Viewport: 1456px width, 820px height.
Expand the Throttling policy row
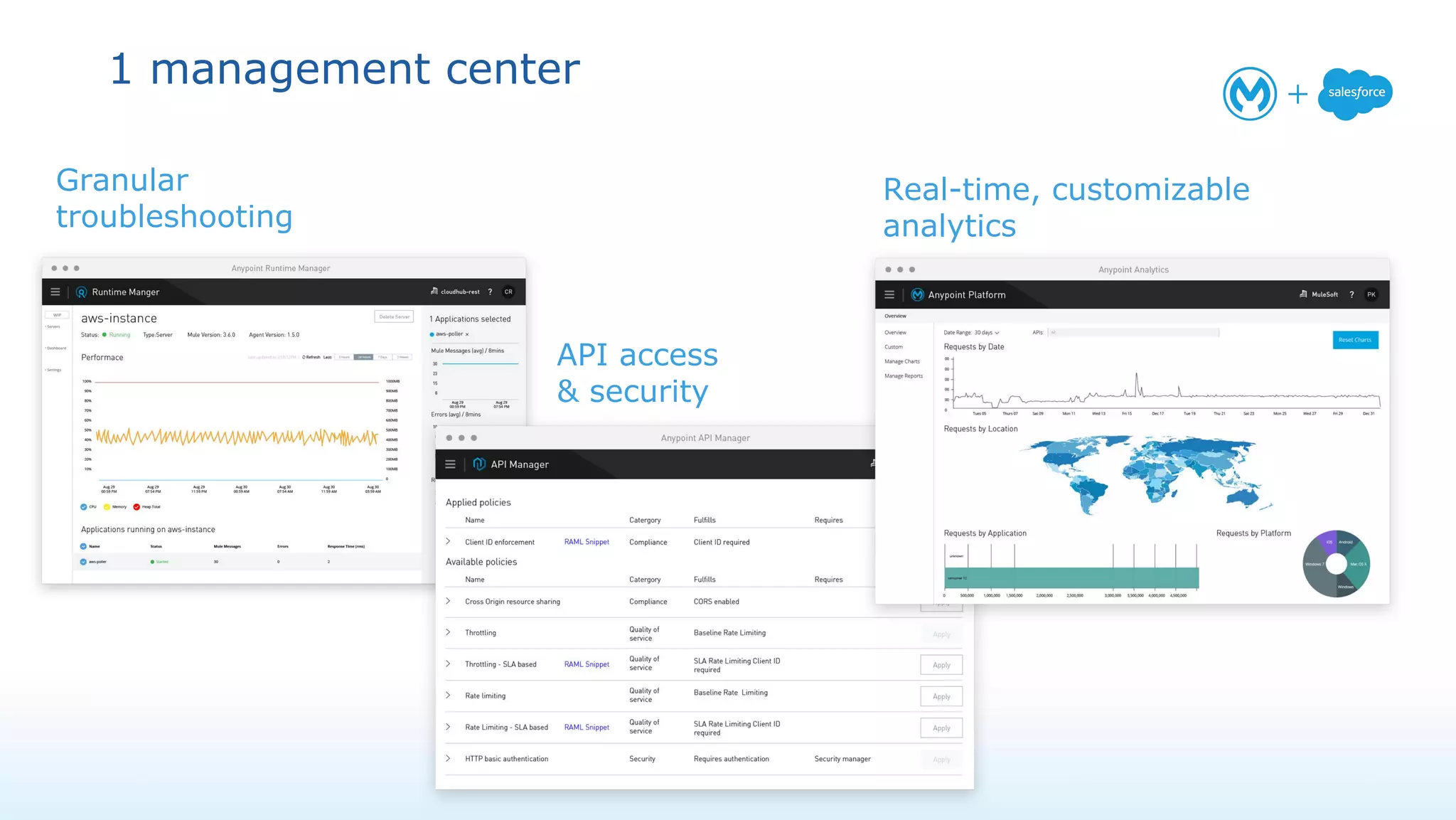pos(449,632)
